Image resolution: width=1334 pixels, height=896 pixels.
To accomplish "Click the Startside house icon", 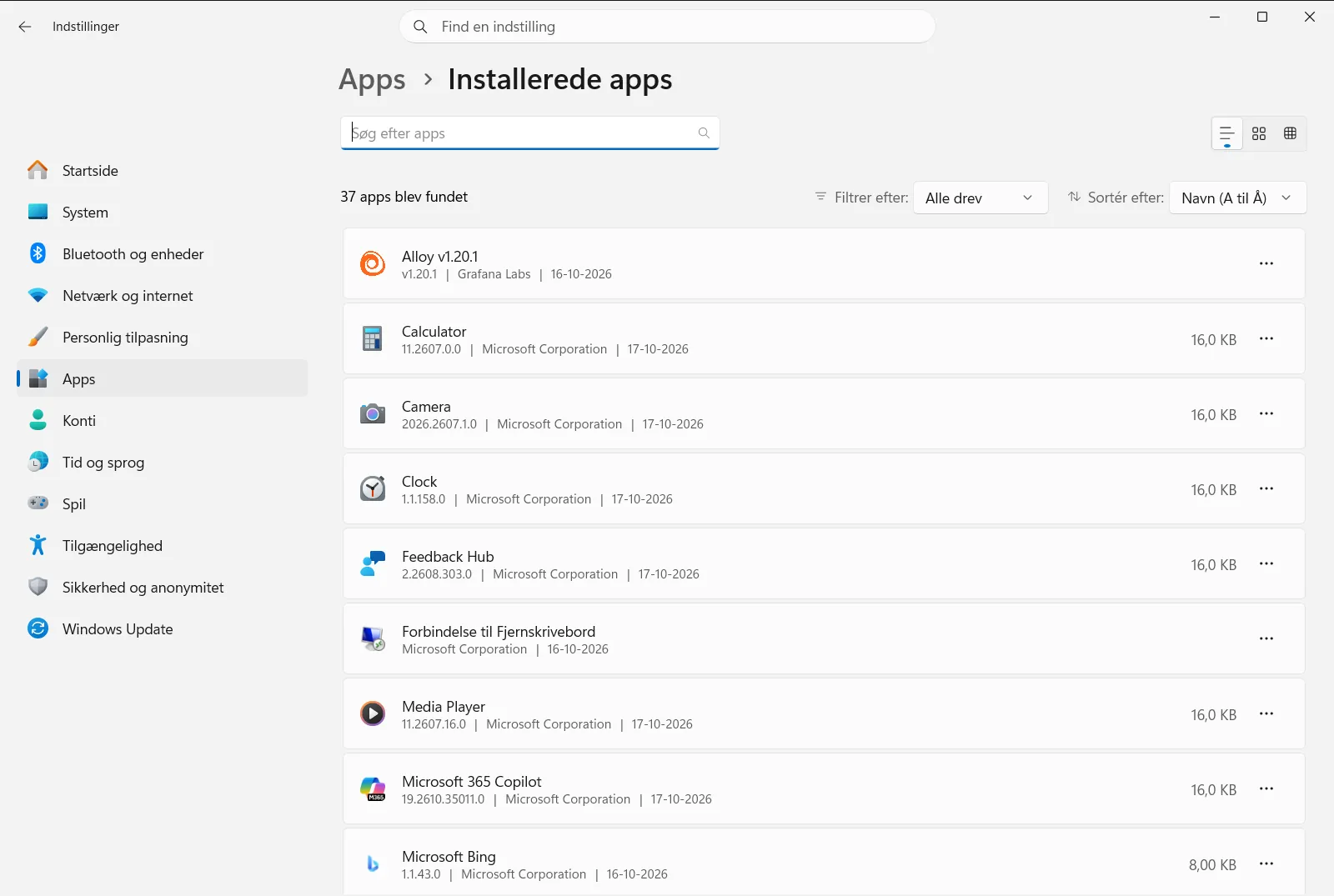I will point(38,170).
